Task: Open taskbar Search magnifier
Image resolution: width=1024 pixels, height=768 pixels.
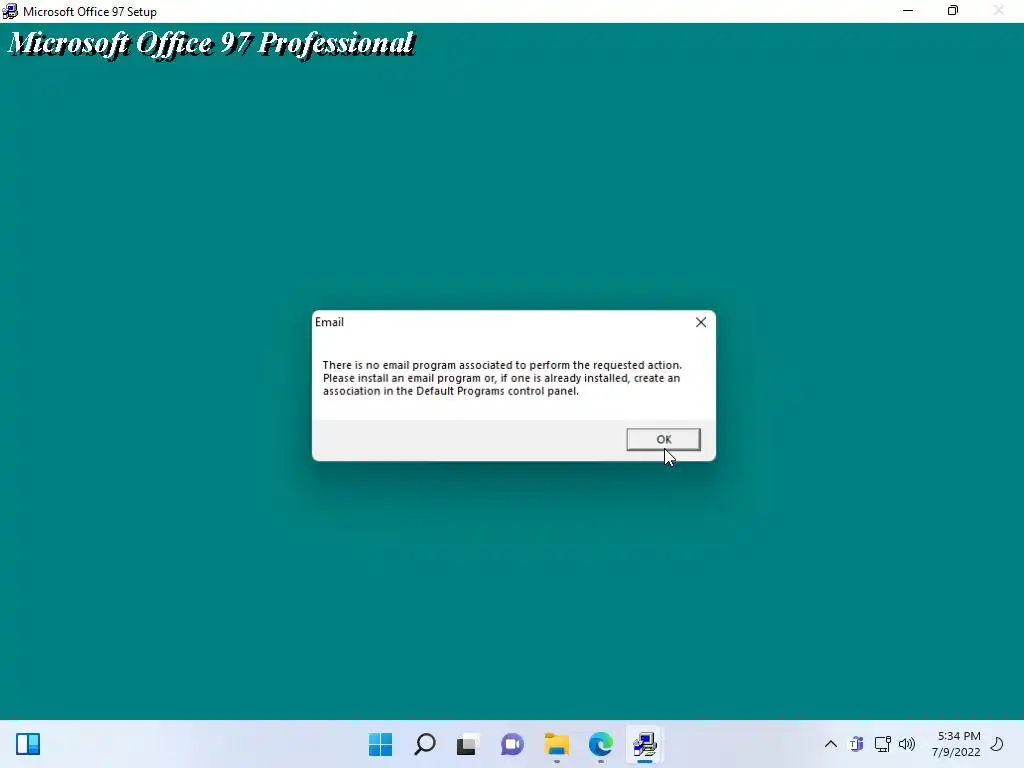Action: click(x=424, y=744)
